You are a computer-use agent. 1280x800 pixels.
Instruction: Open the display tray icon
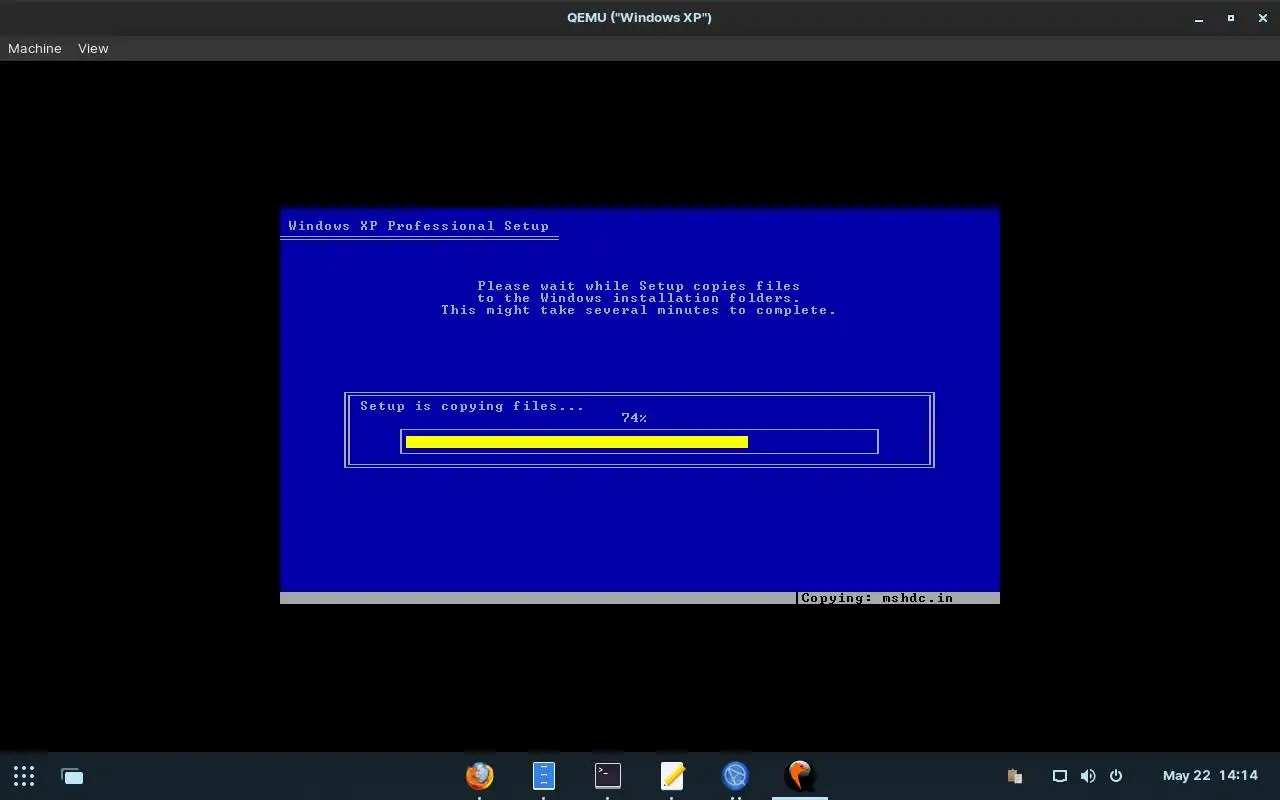pyautogui.click(x=1060, y=776)
